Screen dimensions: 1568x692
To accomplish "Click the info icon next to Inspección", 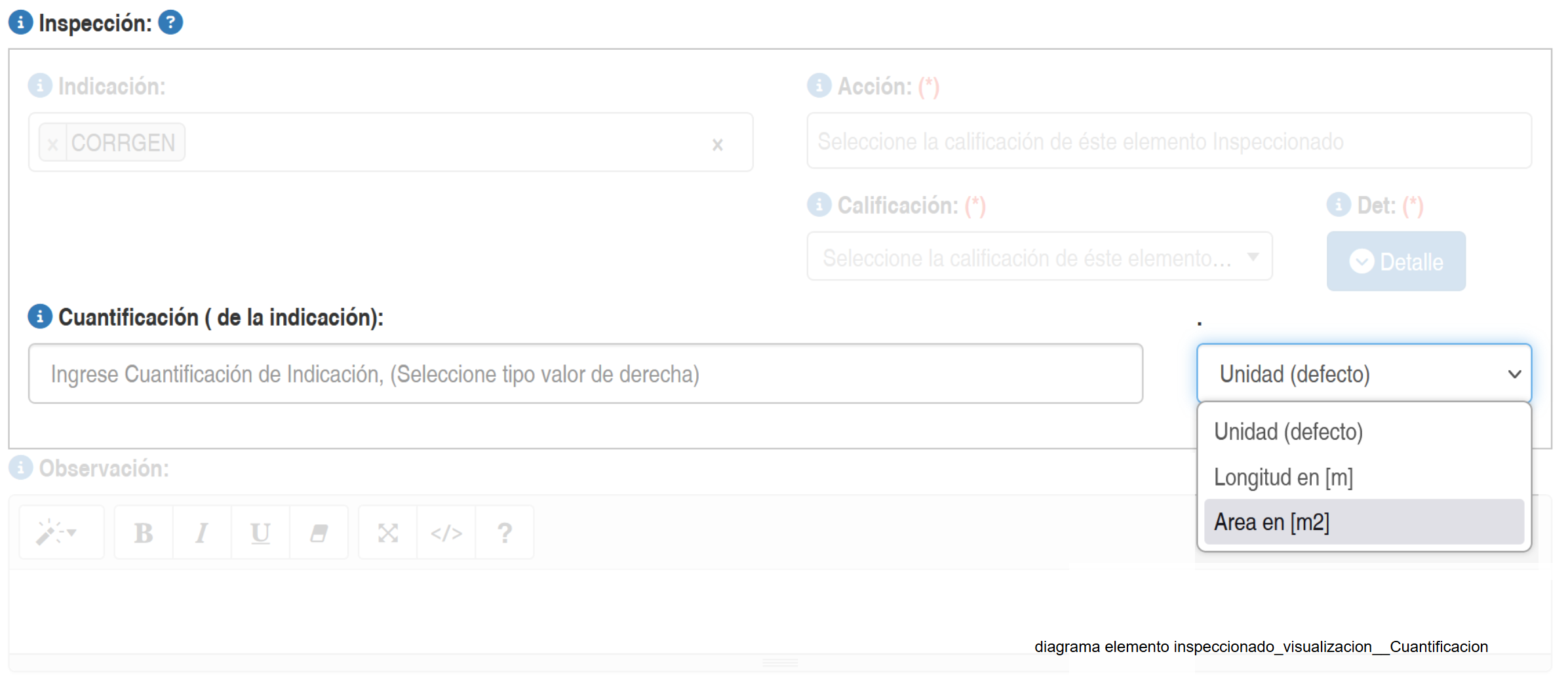I will 20,22.
